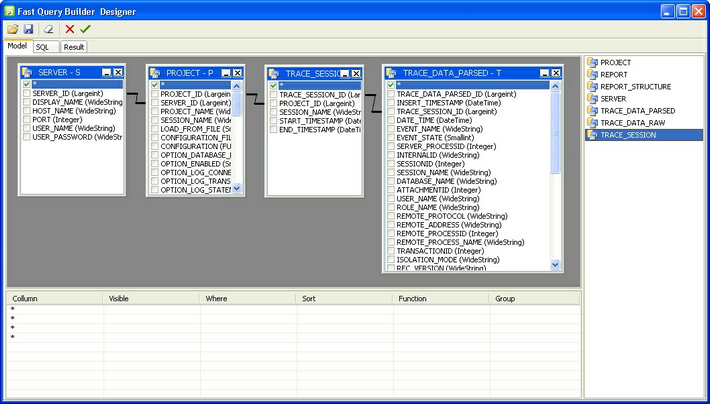Screen dimensions: 710x404
Task: Click the Sort column header
Action: tap(344, 298)
